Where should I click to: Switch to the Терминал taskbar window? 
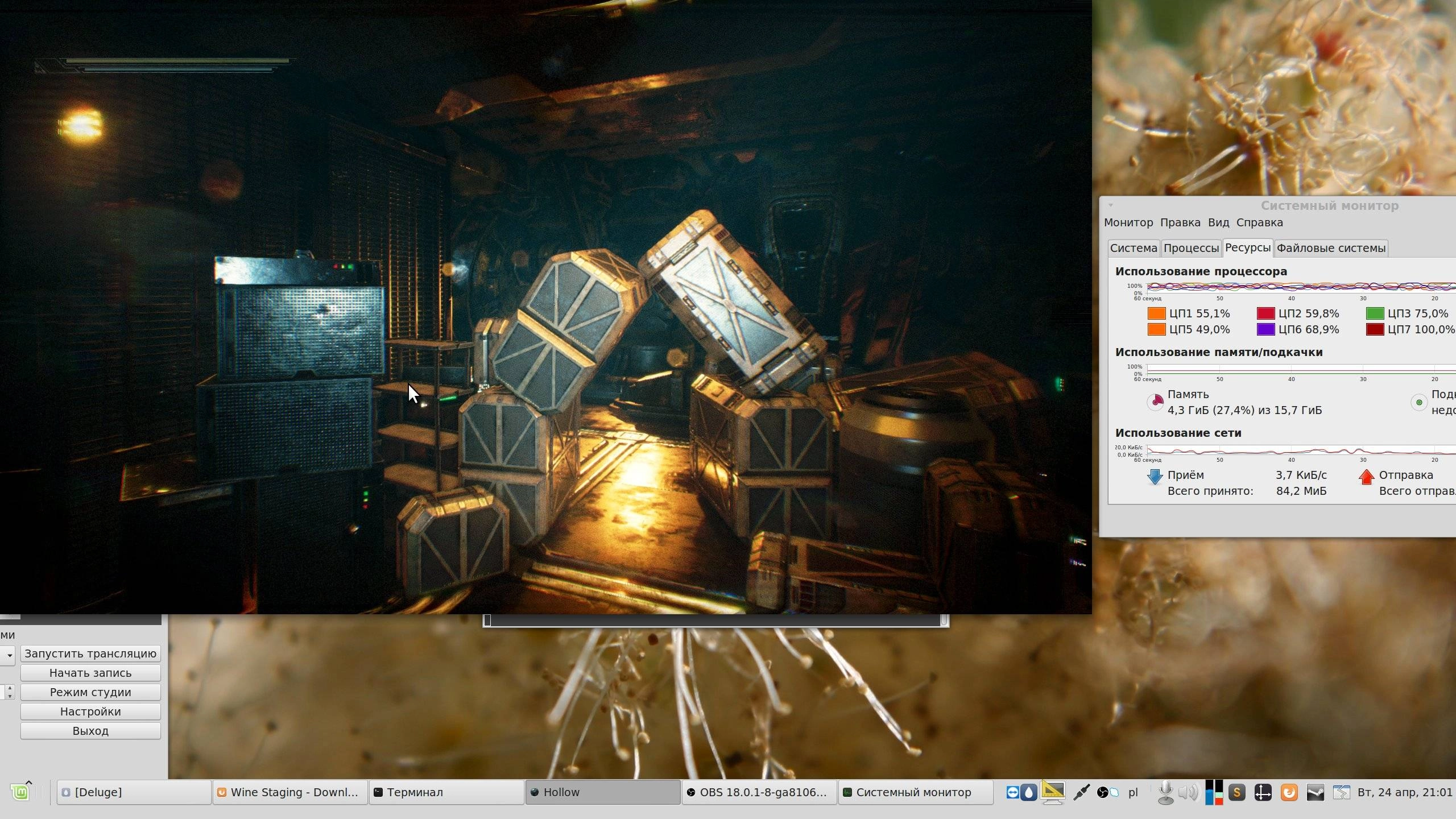coord(446,792)
